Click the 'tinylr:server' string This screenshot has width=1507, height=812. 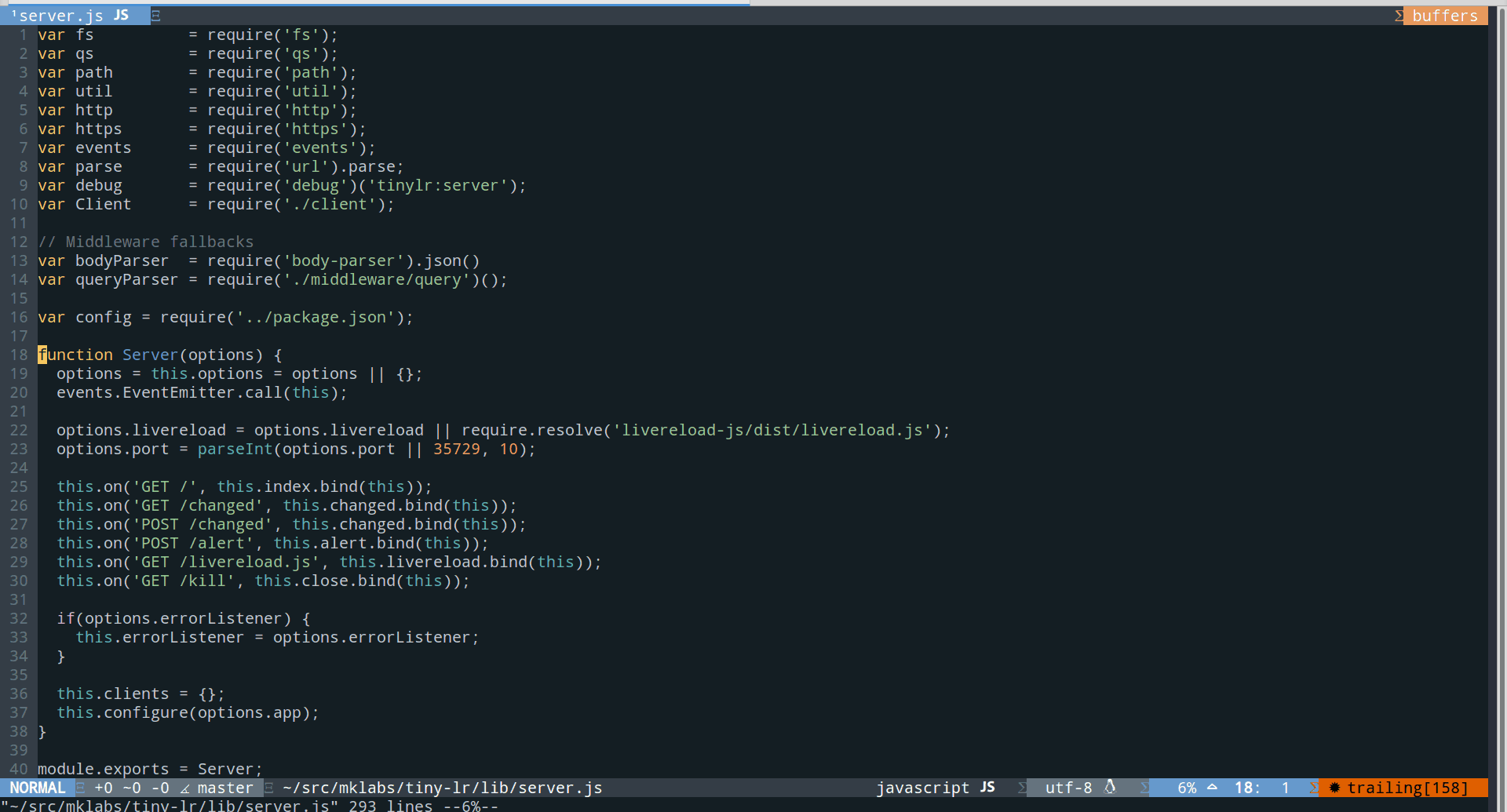(438, 185)
